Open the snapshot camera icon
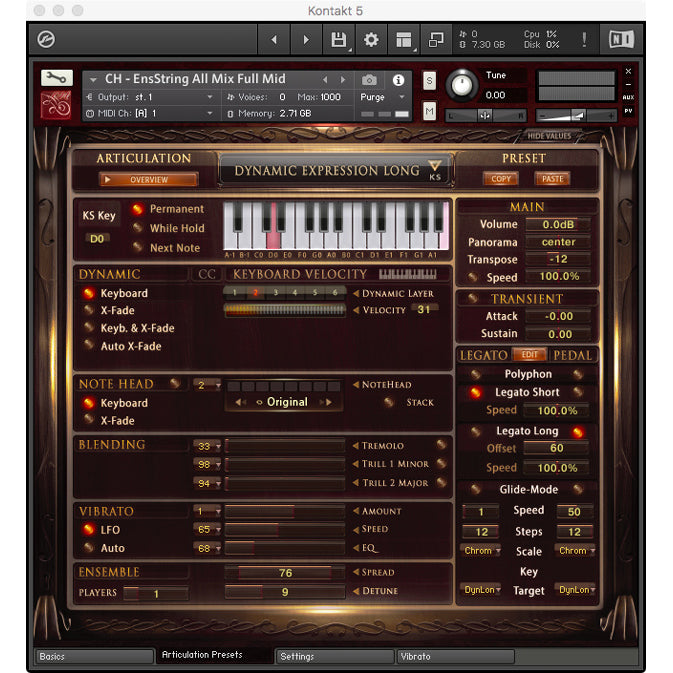This screenshot has height=673, width=673. coord(369,80)
